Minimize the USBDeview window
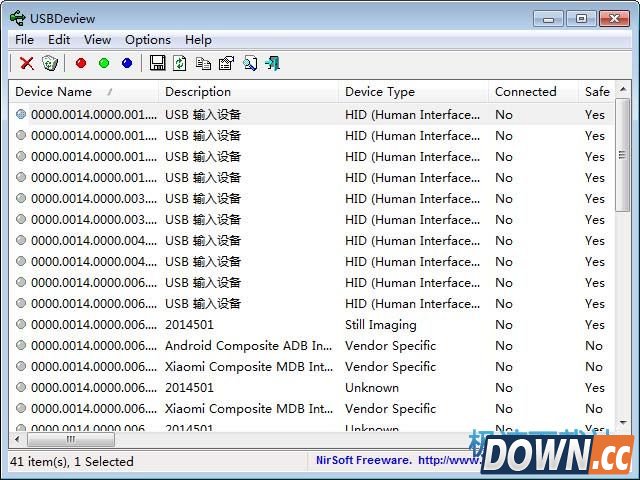 point(549,18)
